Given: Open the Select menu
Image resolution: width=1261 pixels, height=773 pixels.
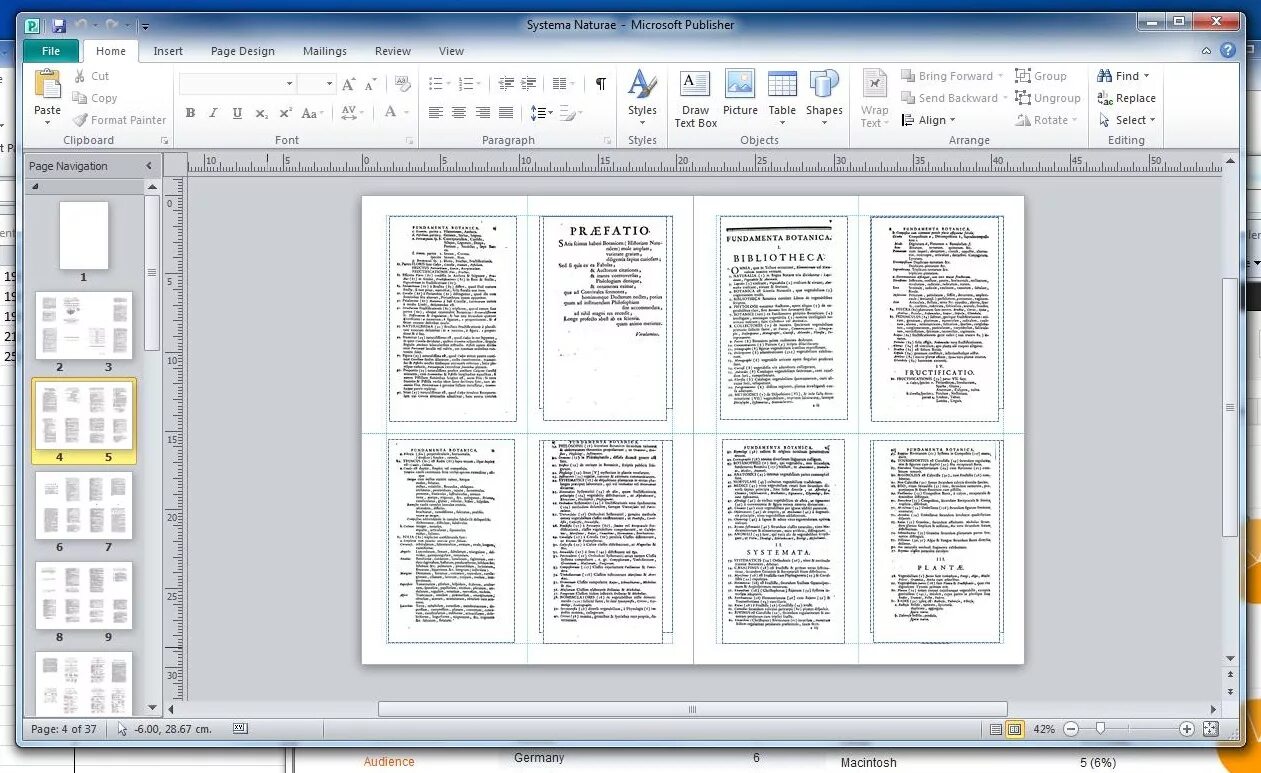Looking at the screenshot, I should pyautogui.click(x=1127, y=120).
